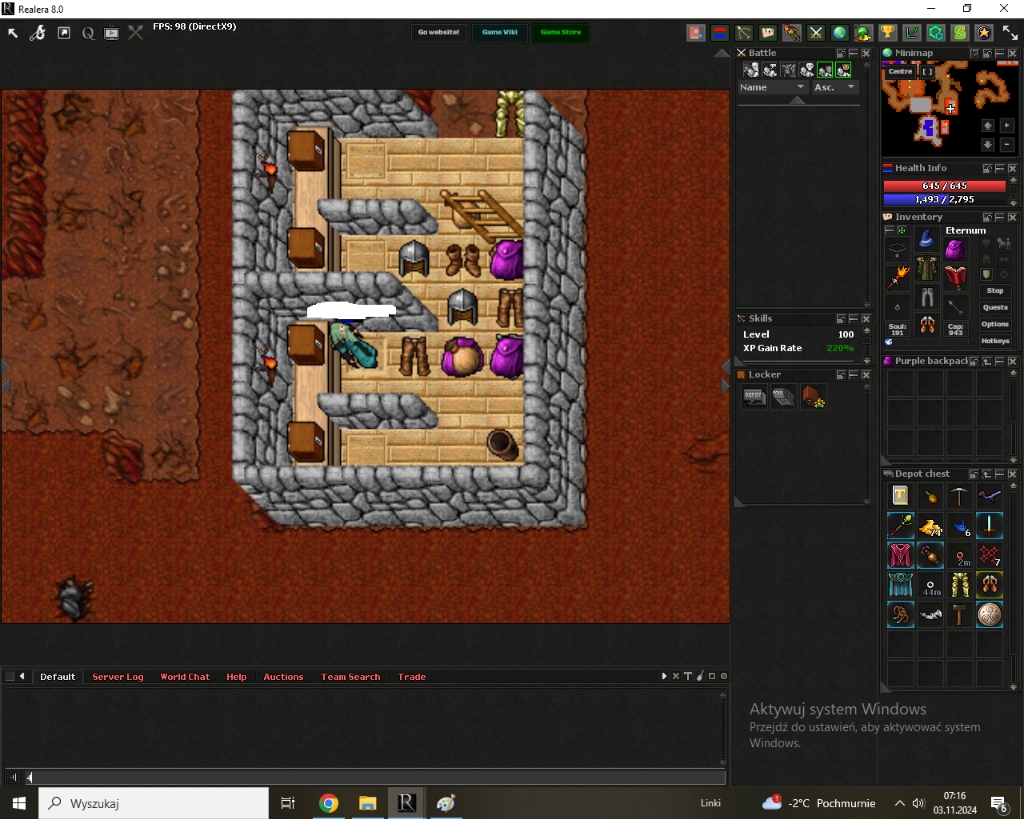Select the pickaxe item in Depot chest
Viewport: 1024px width, 819px height.
[x=959, y=496]
